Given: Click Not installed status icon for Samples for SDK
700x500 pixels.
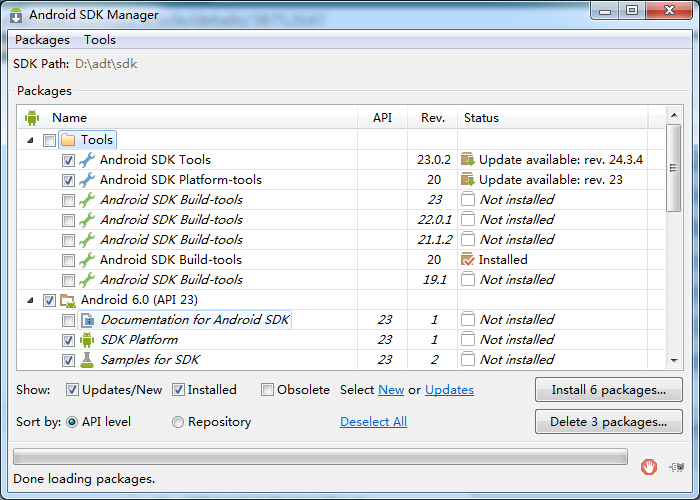Looking at the screenshot, I should pos(468,359).
